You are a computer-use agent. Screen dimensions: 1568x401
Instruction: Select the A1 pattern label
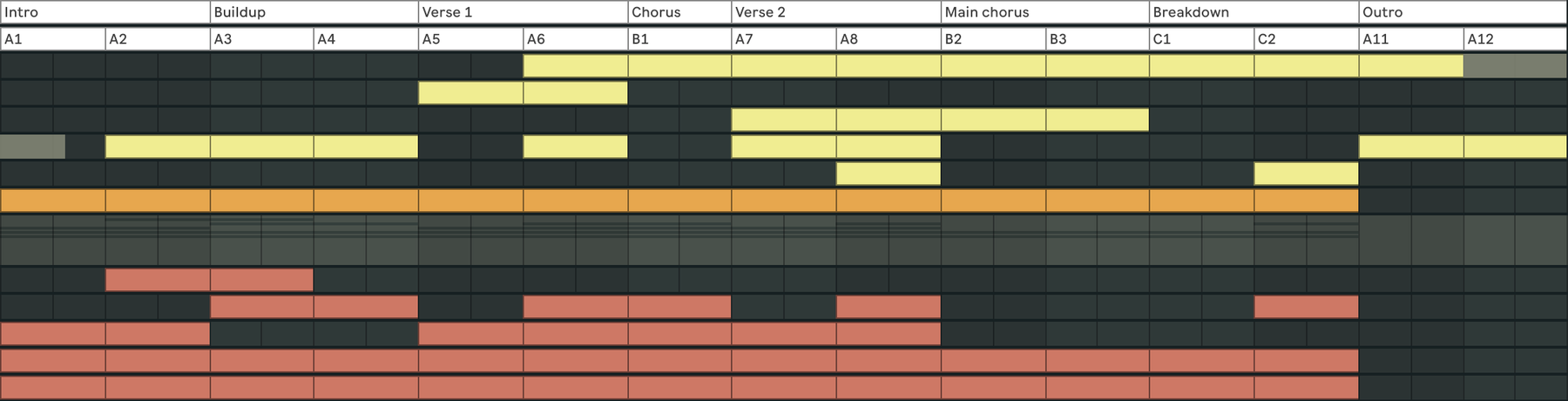tap(13, 39)
